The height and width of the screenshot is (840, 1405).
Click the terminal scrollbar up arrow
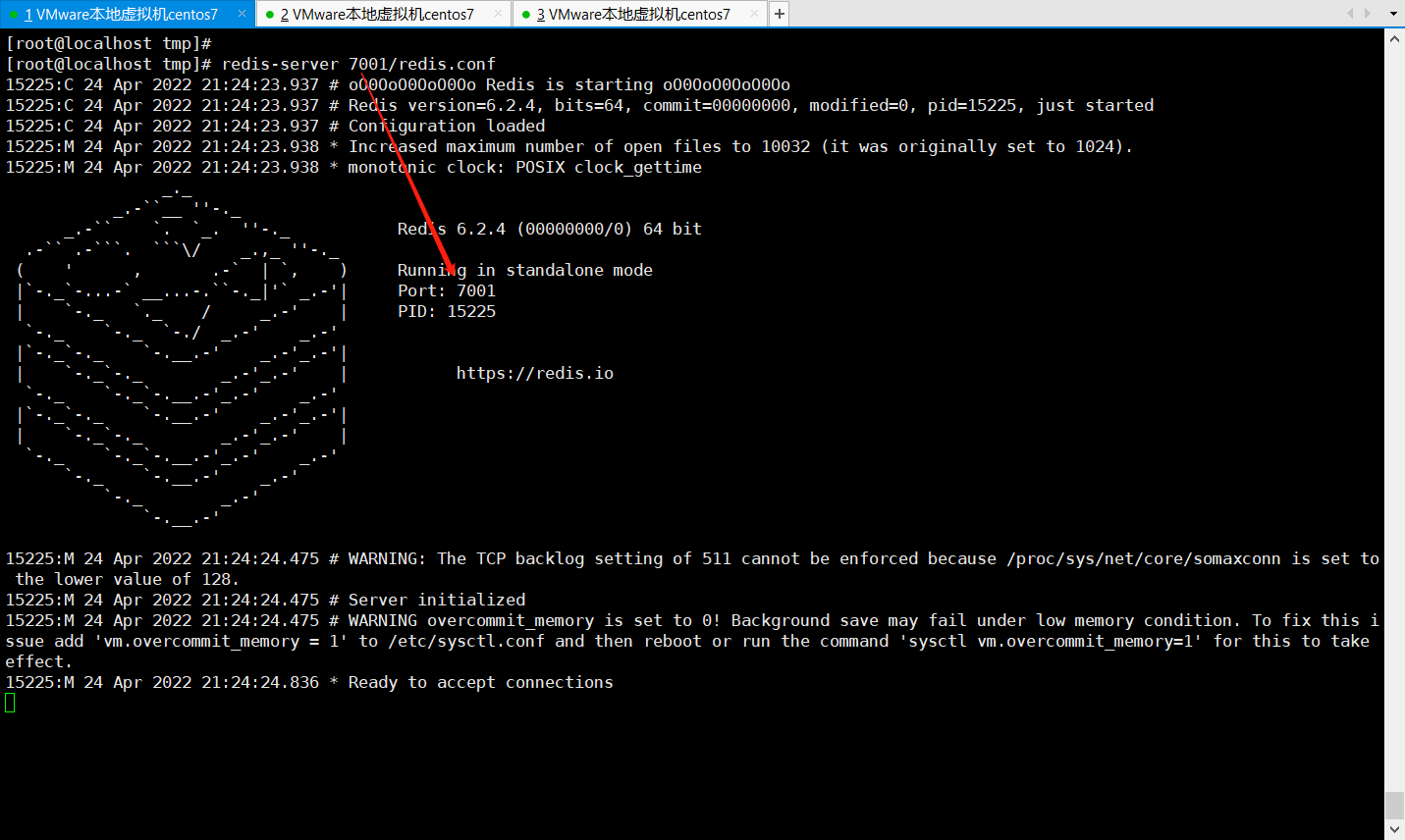1394,39
